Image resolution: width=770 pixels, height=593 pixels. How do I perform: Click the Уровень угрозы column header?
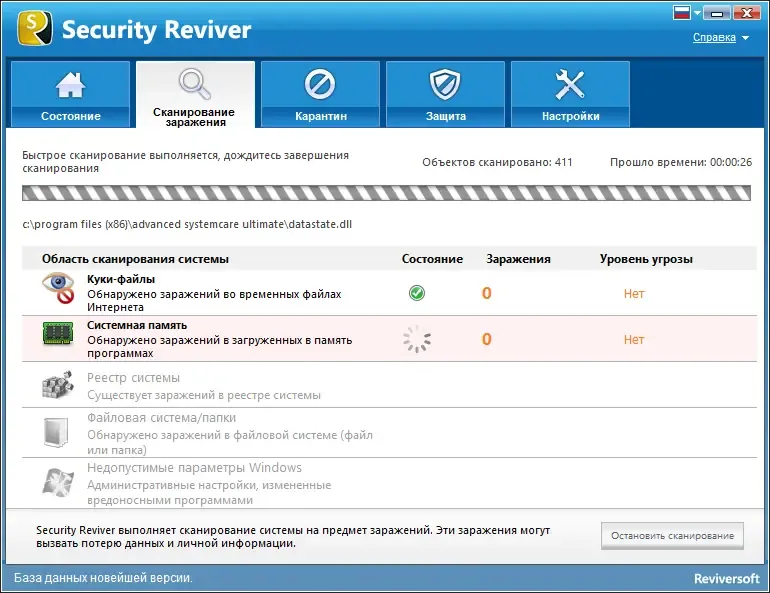[x=646, y=259]
